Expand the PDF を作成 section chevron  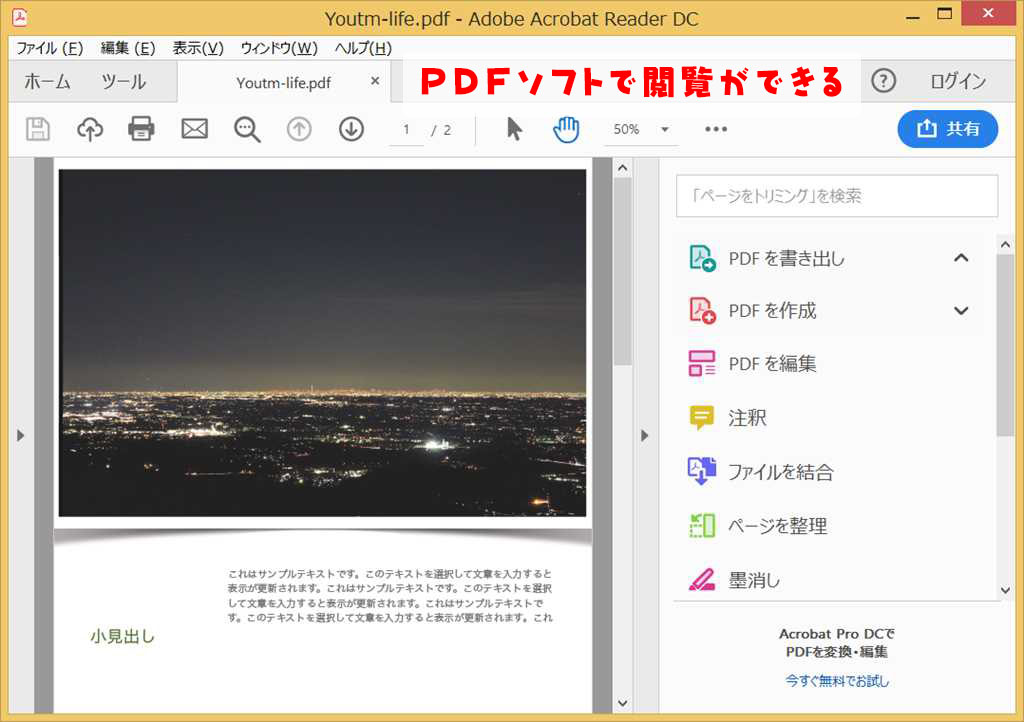coord(961,311)
